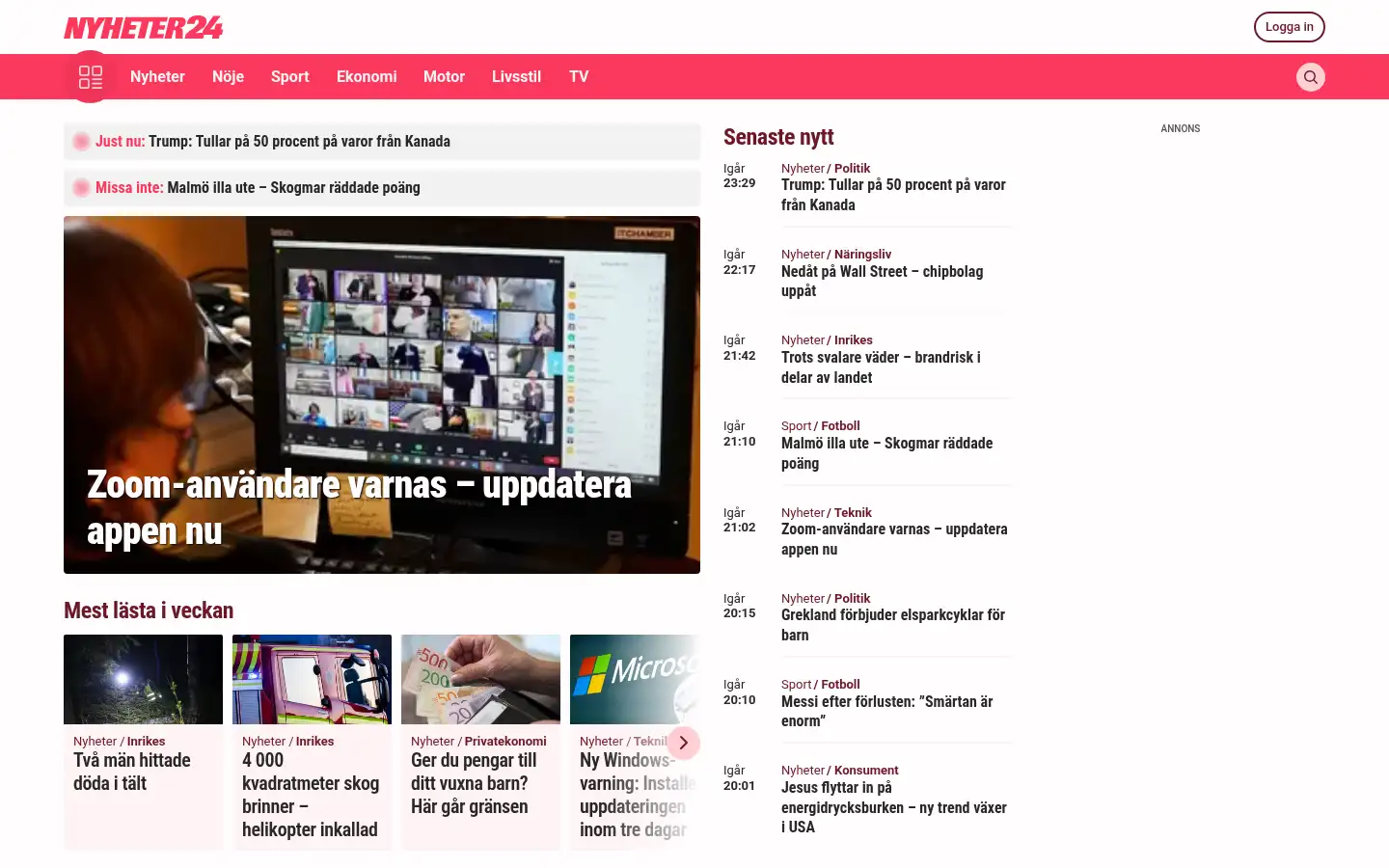The height and width of the screenshot is (868, 1389).
Task: Advance the Mest lästa carousel with the arrow
Action: coord(683,743)
